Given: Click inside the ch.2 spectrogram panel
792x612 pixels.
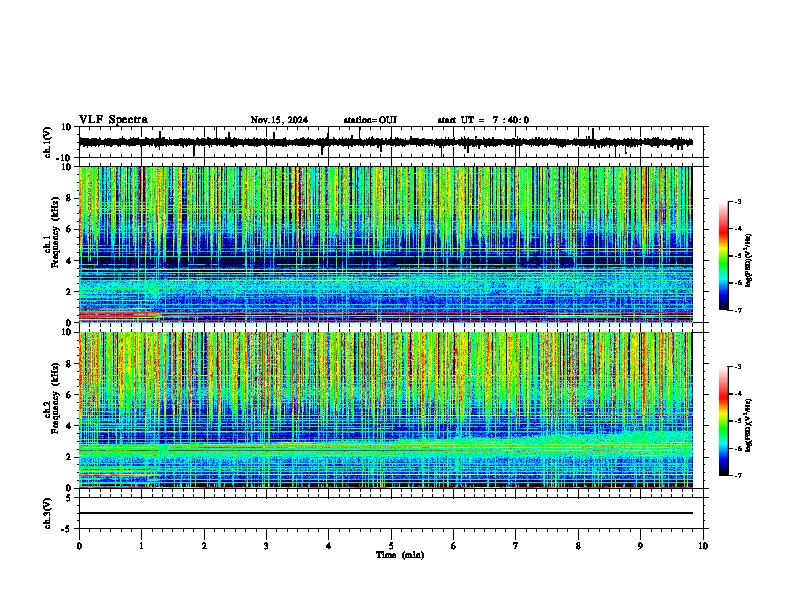Looking at the screenshot, I should pyautogui.click(x=385, y=410).
